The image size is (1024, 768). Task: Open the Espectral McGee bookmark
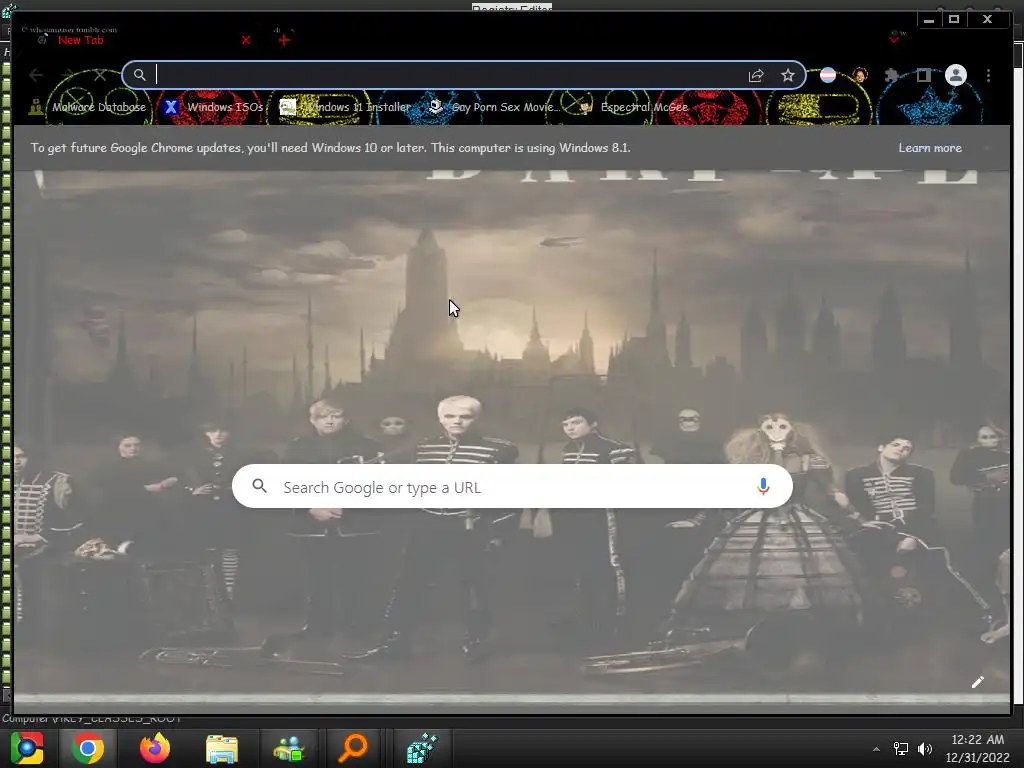click(633, 107)
